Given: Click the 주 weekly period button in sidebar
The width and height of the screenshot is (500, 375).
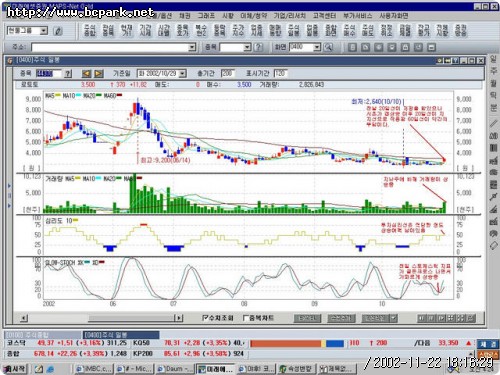Looking at the screenshot, I should coord(494,71).
